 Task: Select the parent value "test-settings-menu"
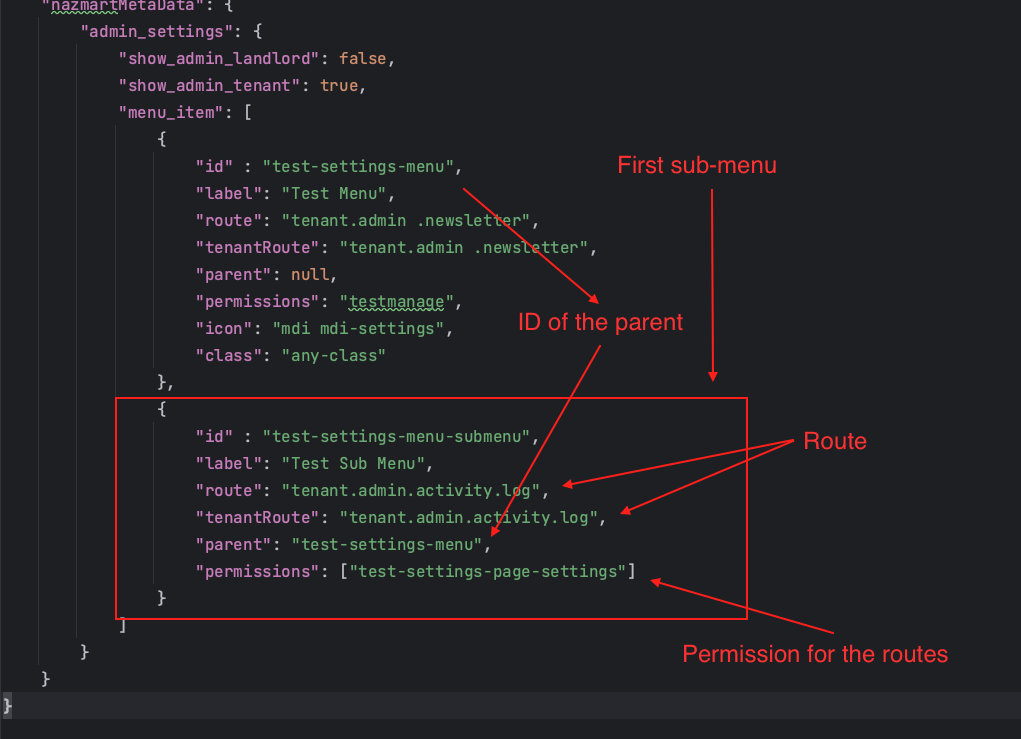pos(386,545)
